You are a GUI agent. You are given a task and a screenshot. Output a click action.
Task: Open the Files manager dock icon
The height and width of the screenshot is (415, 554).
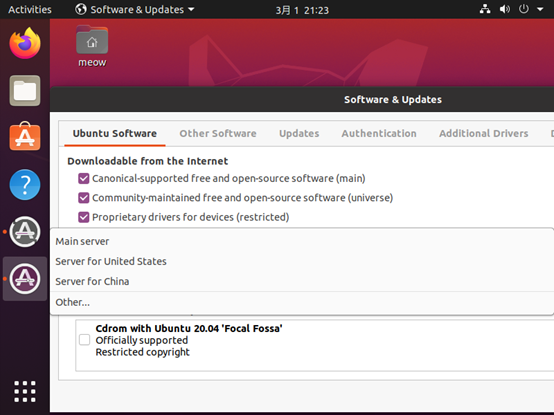25,91
